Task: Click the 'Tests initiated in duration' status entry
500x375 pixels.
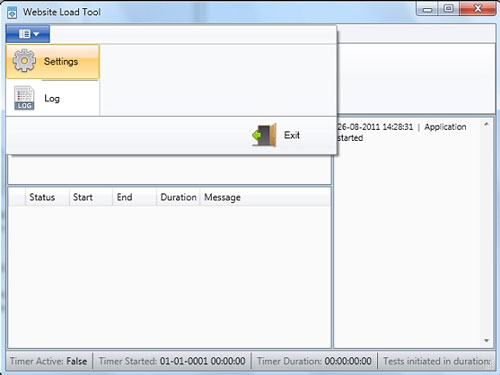Action: pyautogui.click(x=437, y=361)
